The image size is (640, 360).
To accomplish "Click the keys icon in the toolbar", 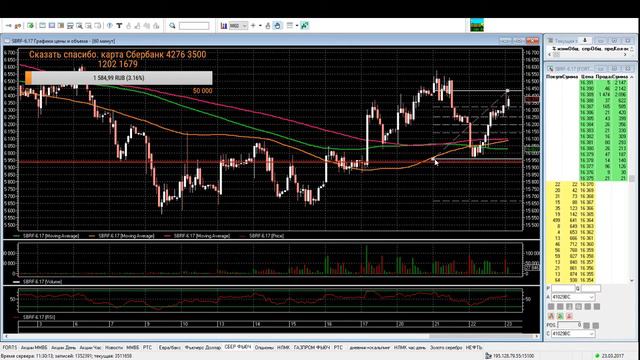I will point(18,26).
